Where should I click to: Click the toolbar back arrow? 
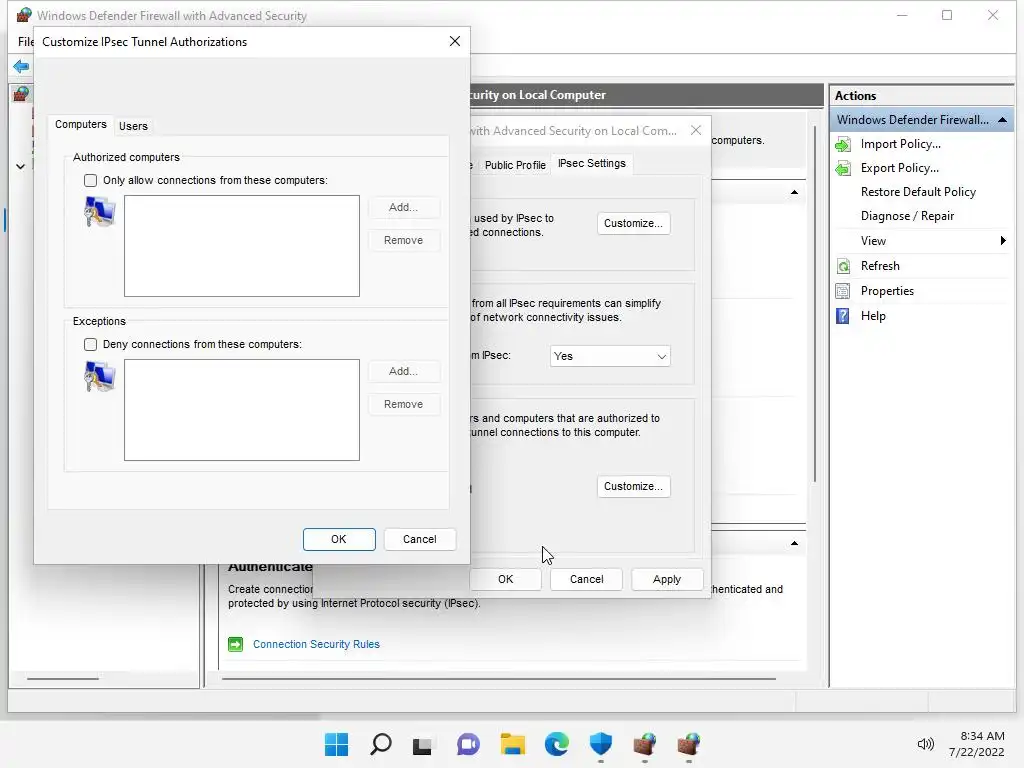(x=21, y=66)
